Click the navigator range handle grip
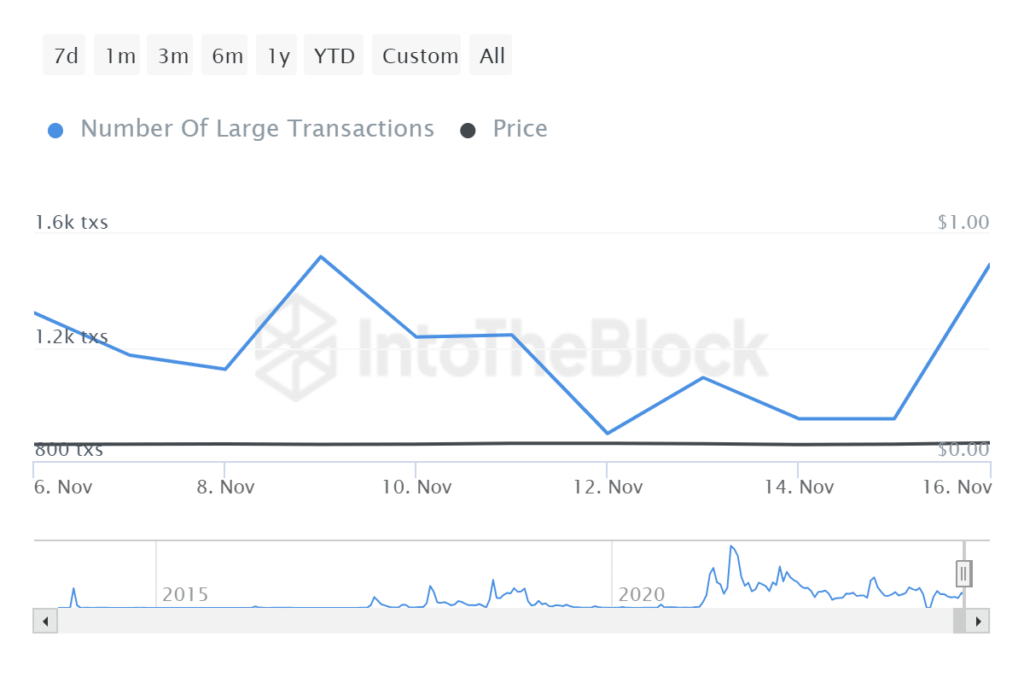Screen dimensions: 1024x683 click(x=963, y=573)
